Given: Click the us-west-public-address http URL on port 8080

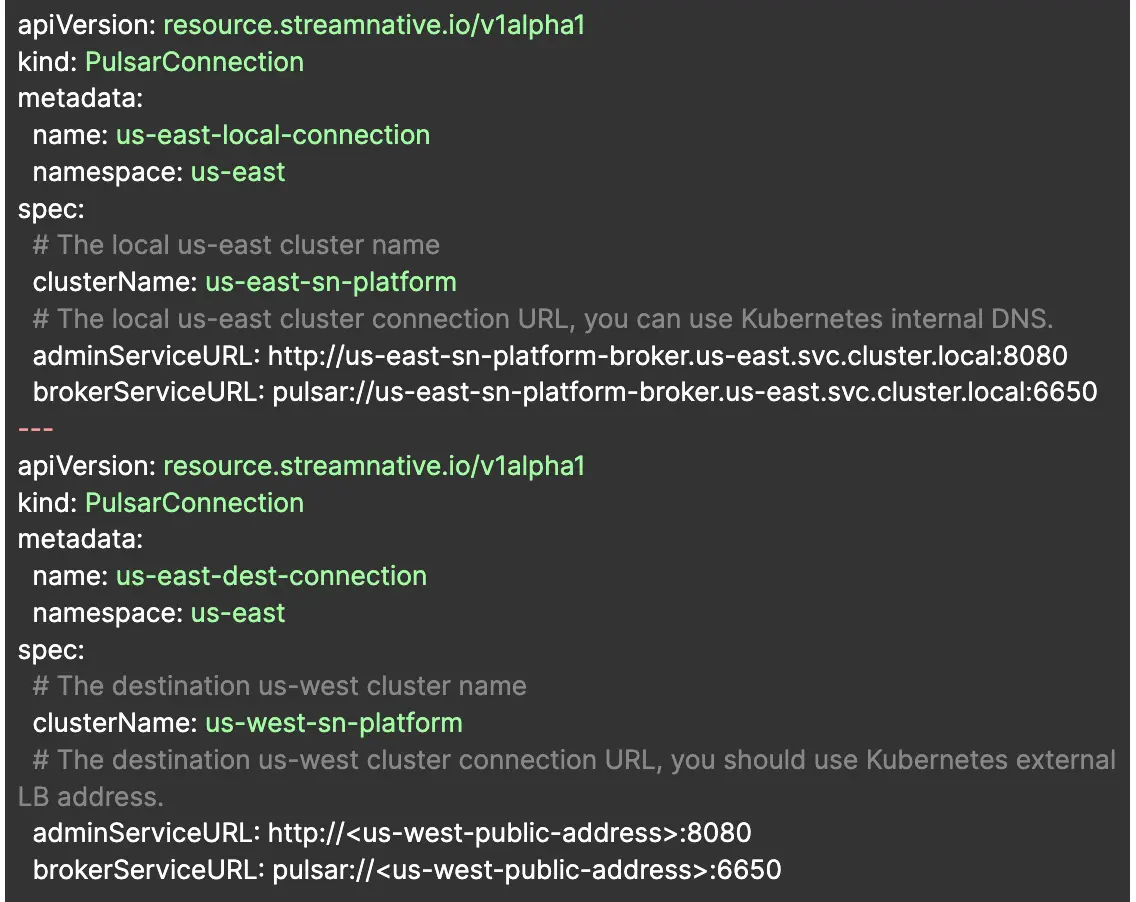Looking at the screenshot, I should coord(510,833).
